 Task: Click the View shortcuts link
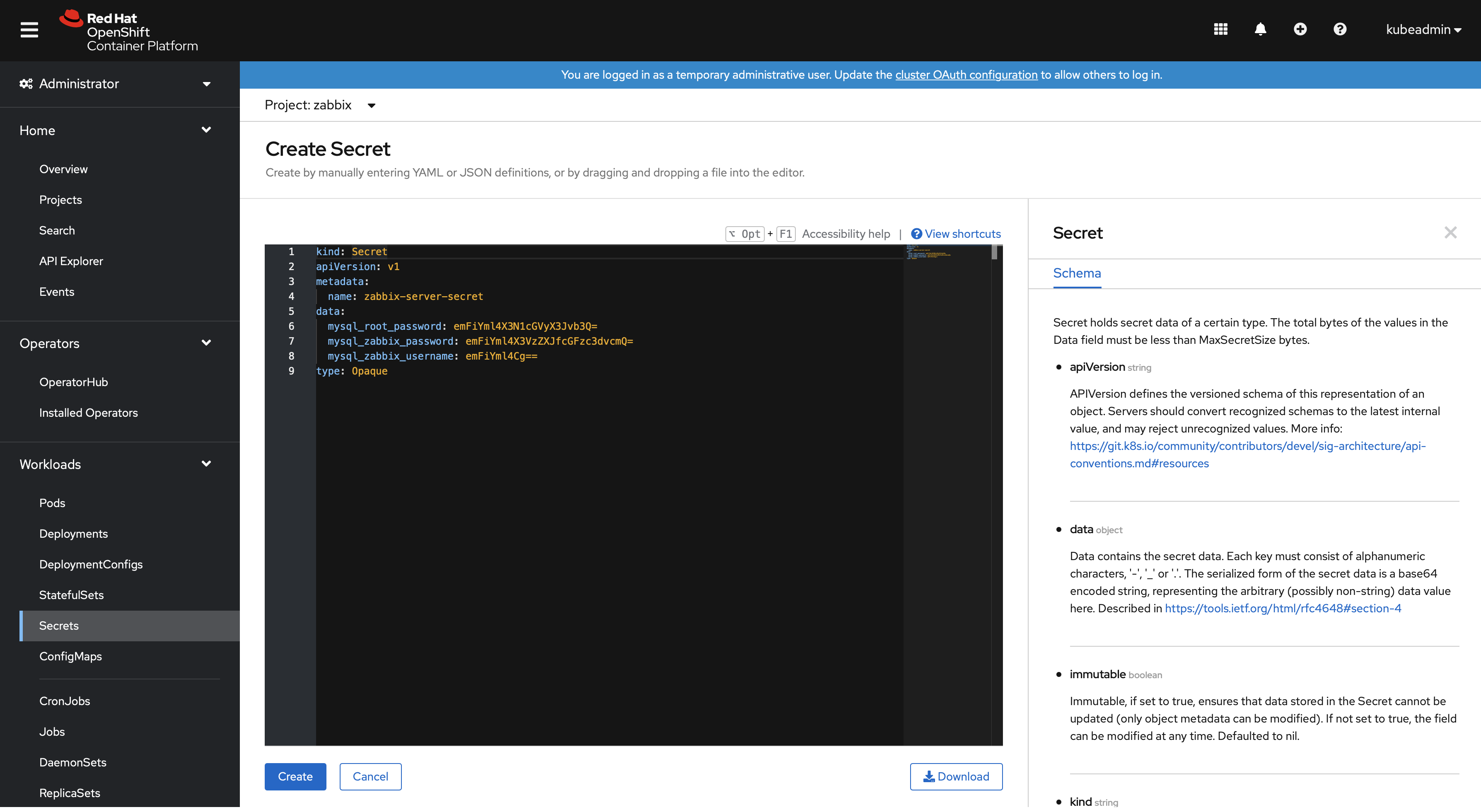(x=956, y=234)
